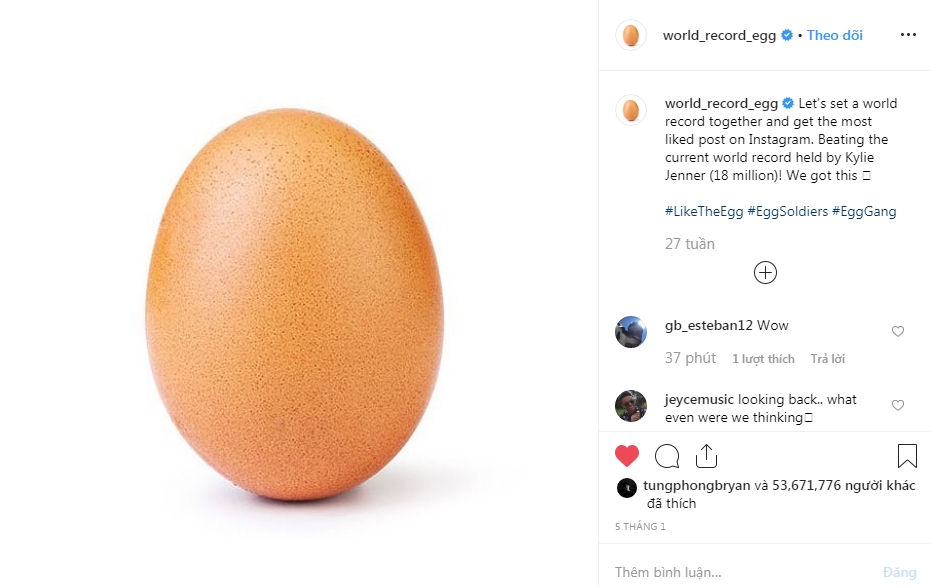Screen dimensions: 931x587
Task: Open the #EggSoldiers hashtag
Action: pyautogui.click(x=792, y=211)
